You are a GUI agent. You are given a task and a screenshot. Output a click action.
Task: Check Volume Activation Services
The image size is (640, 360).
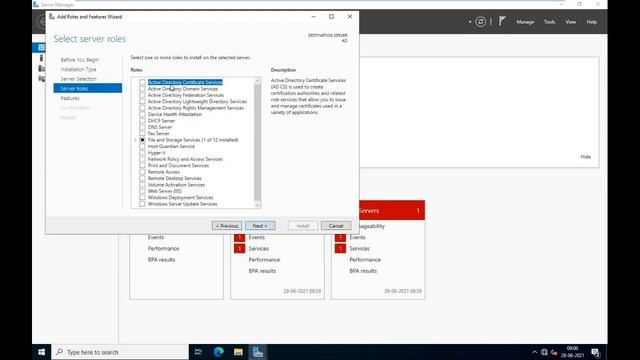(x=142, y=184)
